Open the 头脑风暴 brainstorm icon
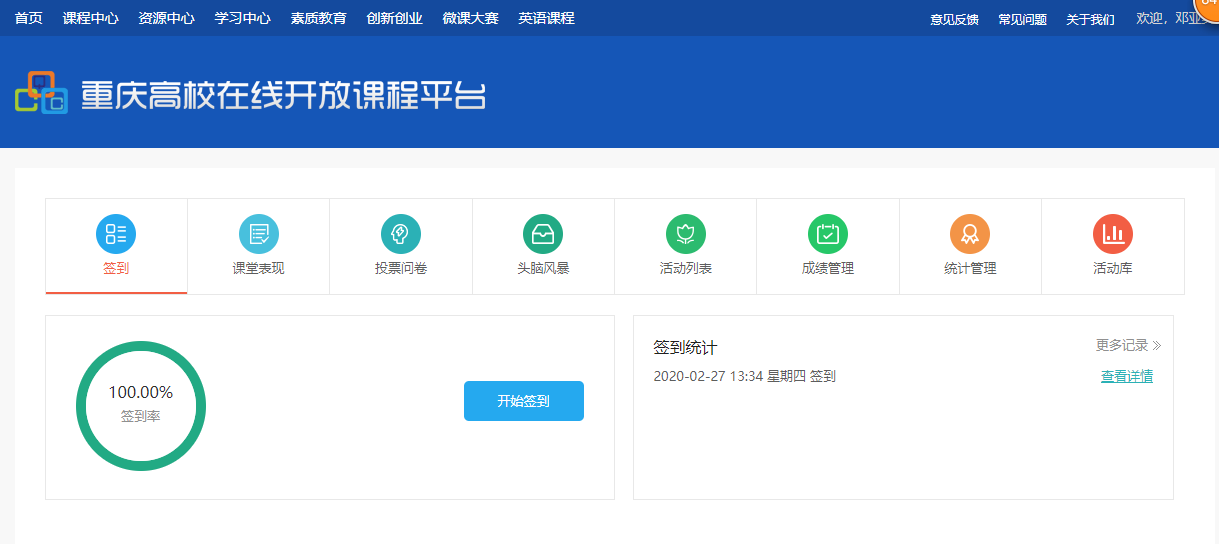The image size is (1219, 544). (x=543, y=234)
